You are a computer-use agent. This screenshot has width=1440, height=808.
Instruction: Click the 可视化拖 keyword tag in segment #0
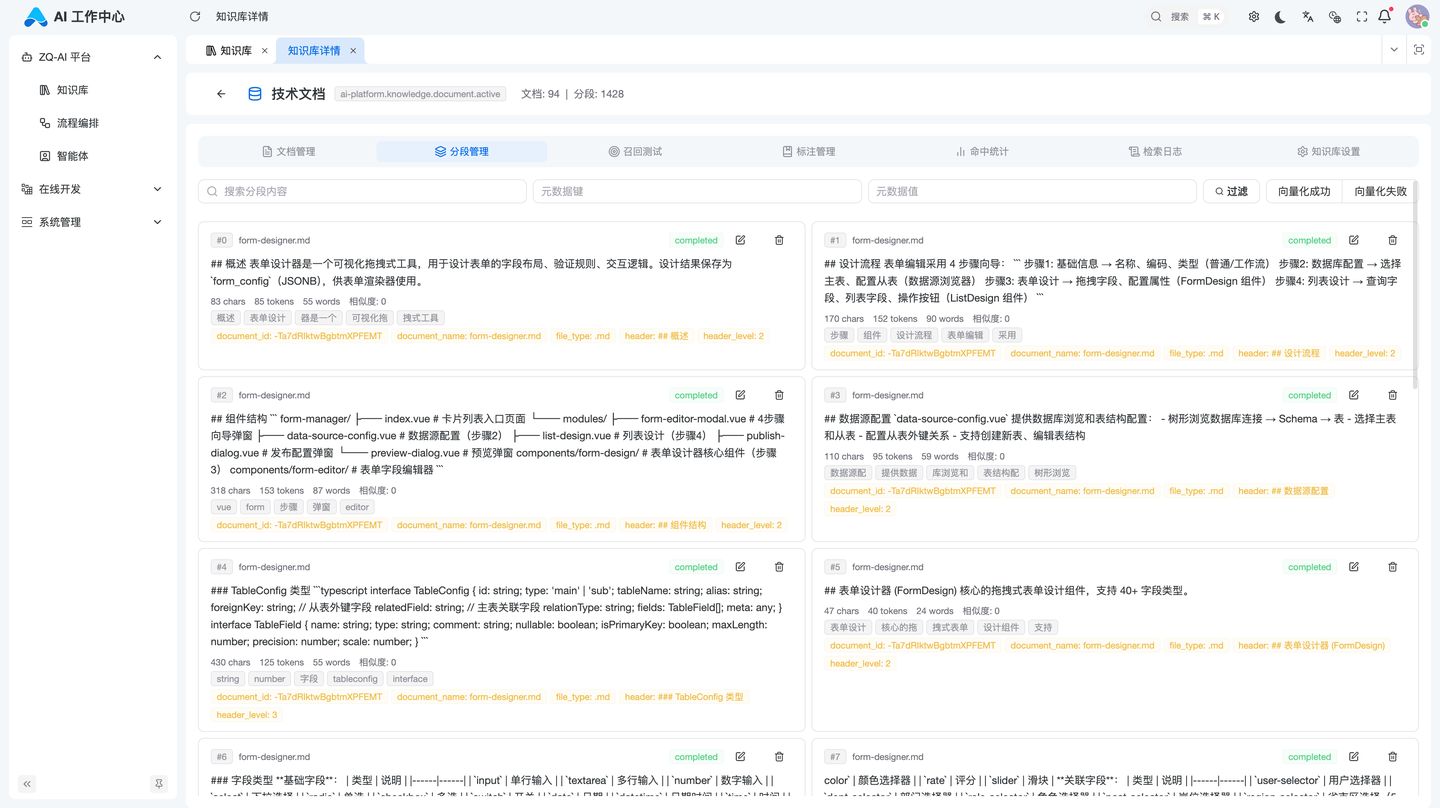[369, 318]
